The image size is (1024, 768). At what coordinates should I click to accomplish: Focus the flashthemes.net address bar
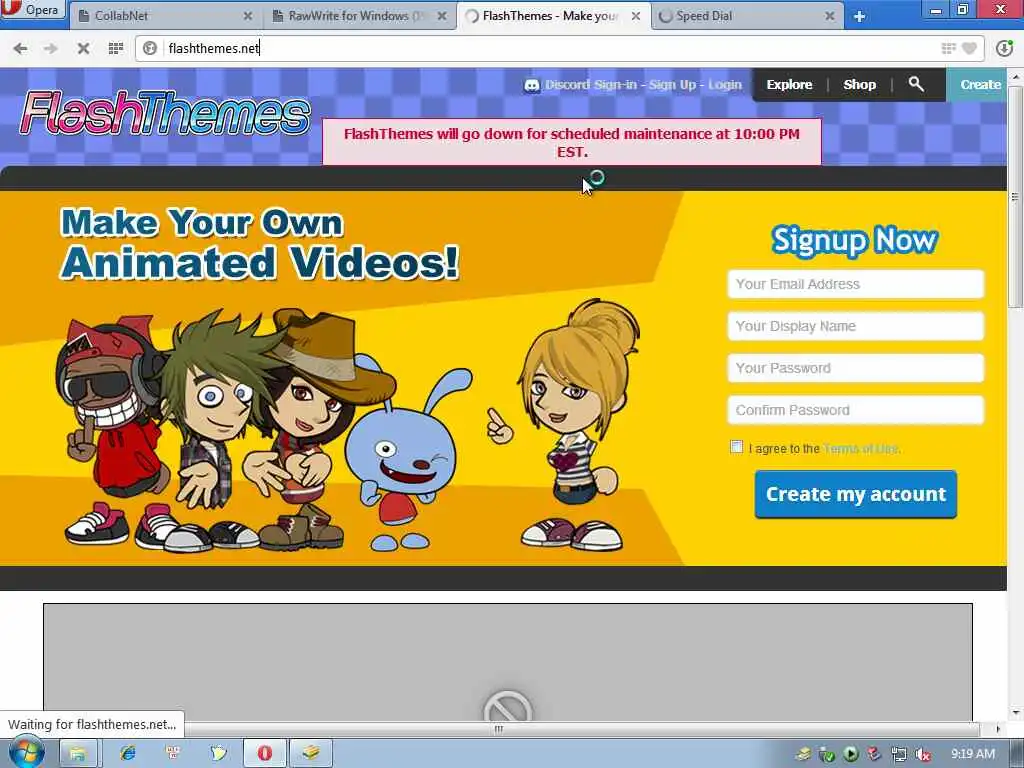[549, 48]
